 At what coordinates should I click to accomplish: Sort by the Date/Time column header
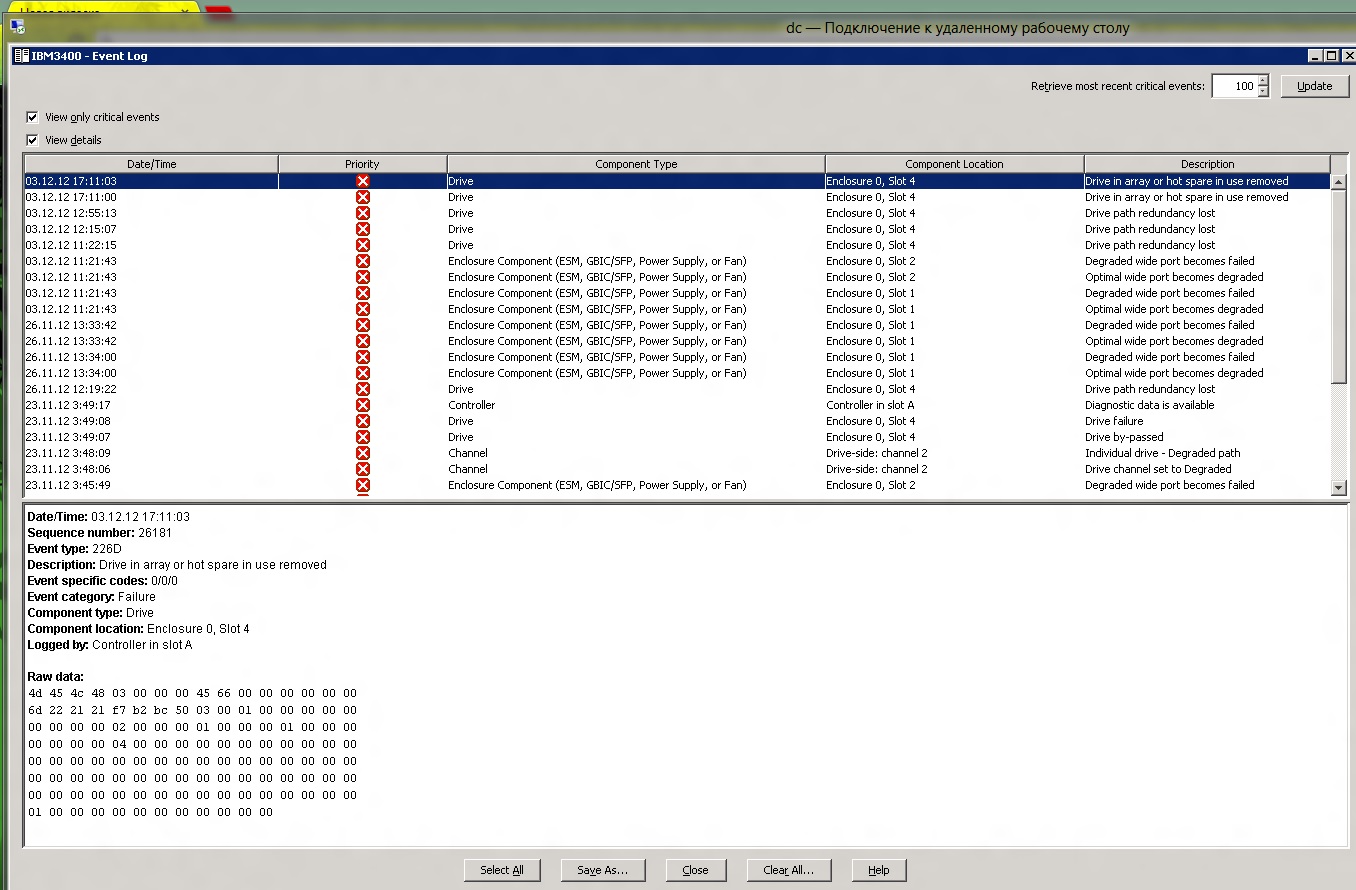[x=151, y=164]
